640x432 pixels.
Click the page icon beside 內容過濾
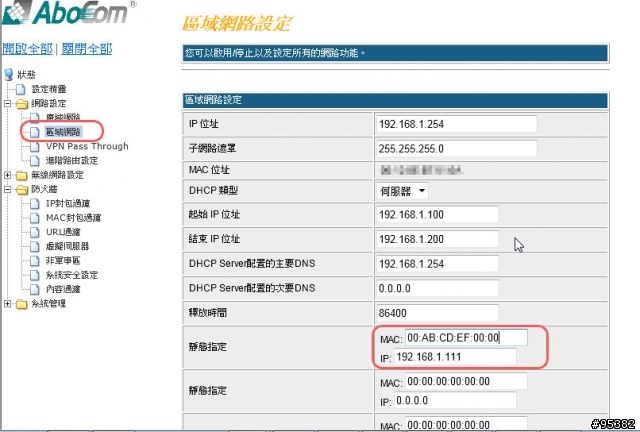[35, 289]
